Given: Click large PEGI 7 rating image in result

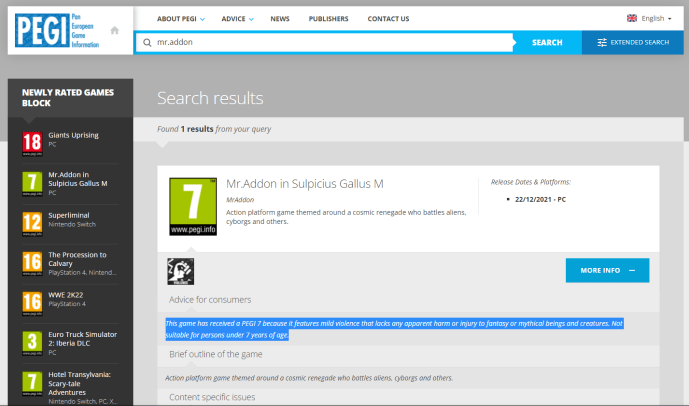Looking at the screenshot, I should point(192,207).
